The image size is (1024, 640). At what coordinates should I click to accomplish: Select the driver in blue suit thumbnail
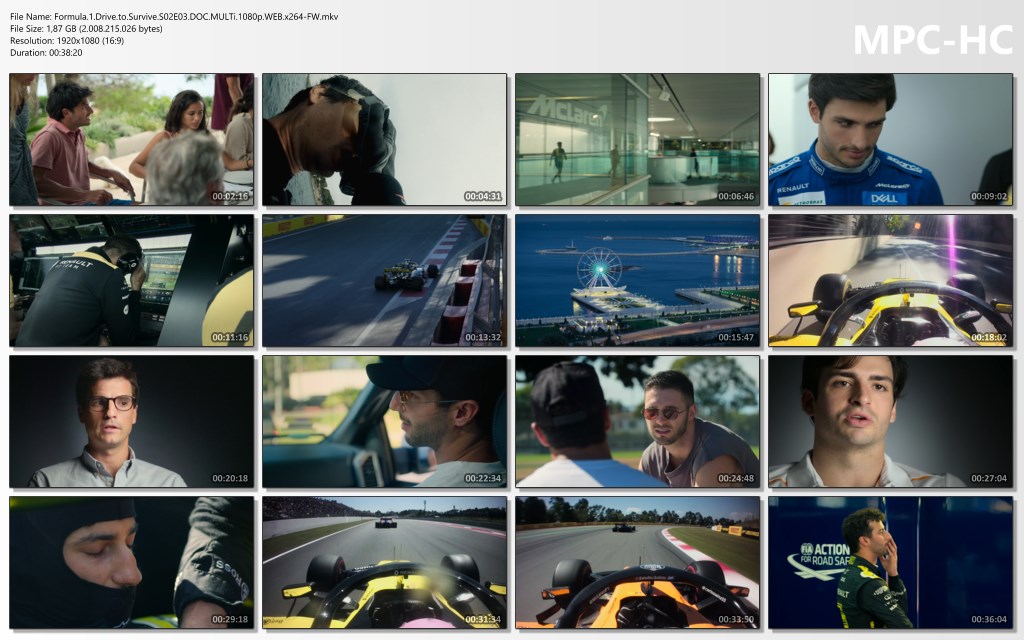coord(890,139)
